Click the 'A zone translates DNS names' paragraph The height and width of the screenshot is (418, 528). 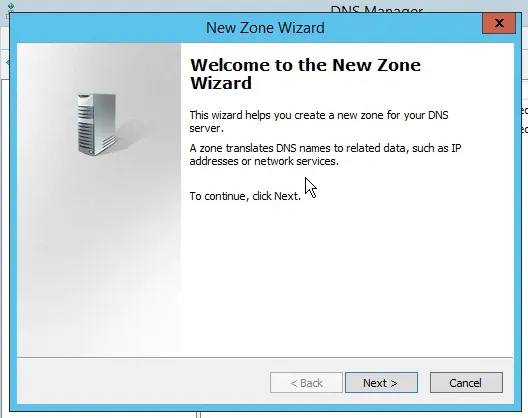click(325, 155)
